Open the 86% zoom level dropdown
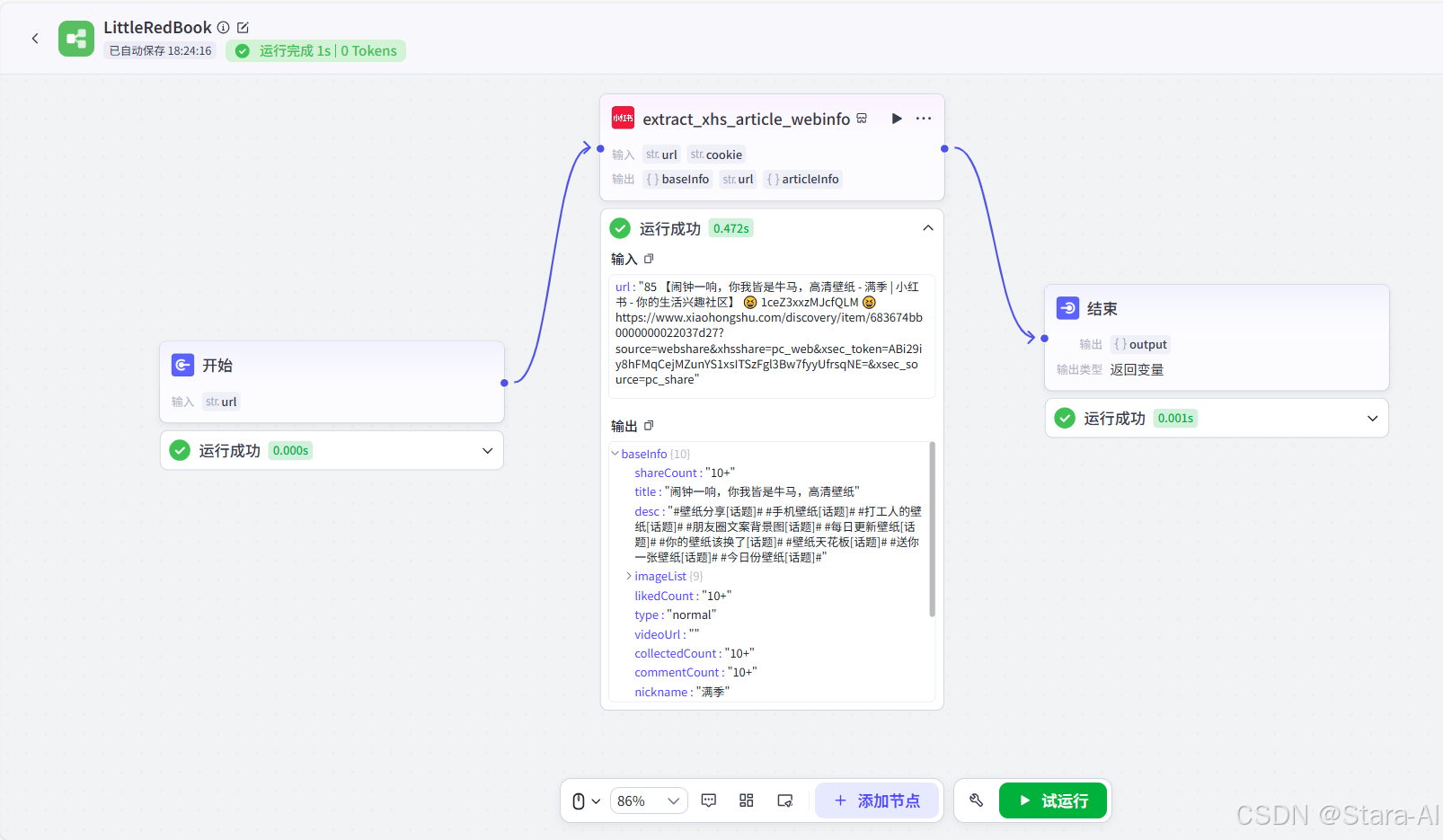The width and height of the screenshot is (1443, 840). [x=650, y=800]
